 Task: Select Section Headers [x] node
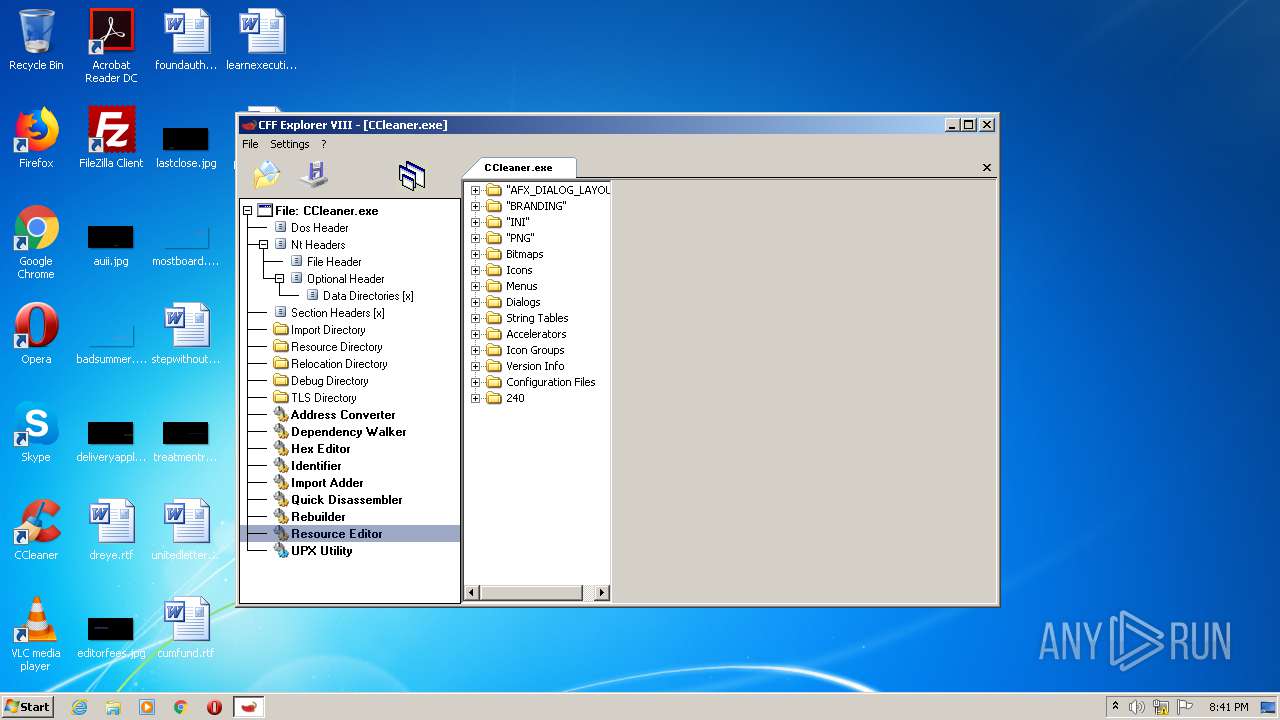(x=337, y=313)
